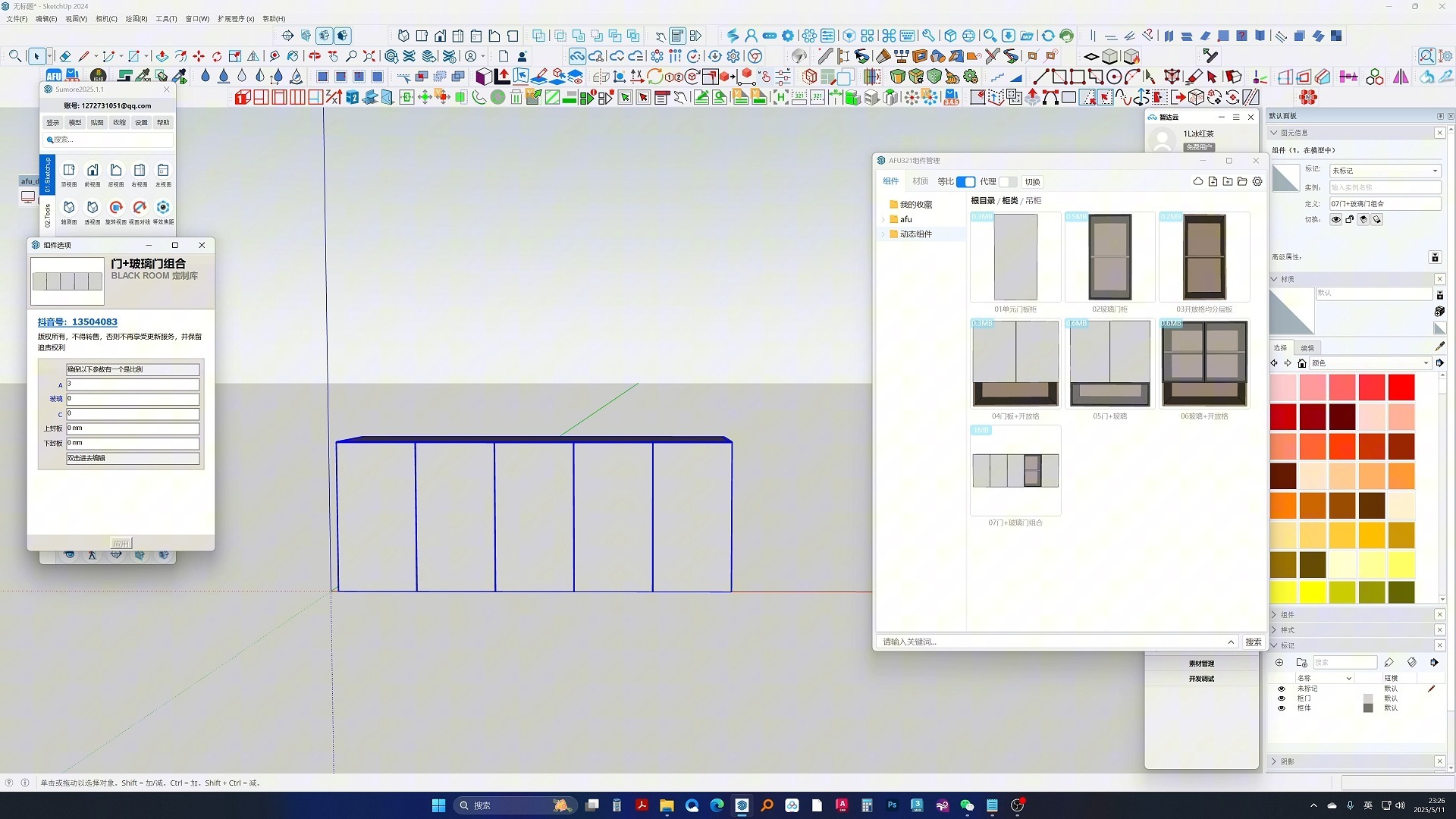
Task: Open the 相机(C) menu
Action: pyautogui.click(x=106, y=19)
